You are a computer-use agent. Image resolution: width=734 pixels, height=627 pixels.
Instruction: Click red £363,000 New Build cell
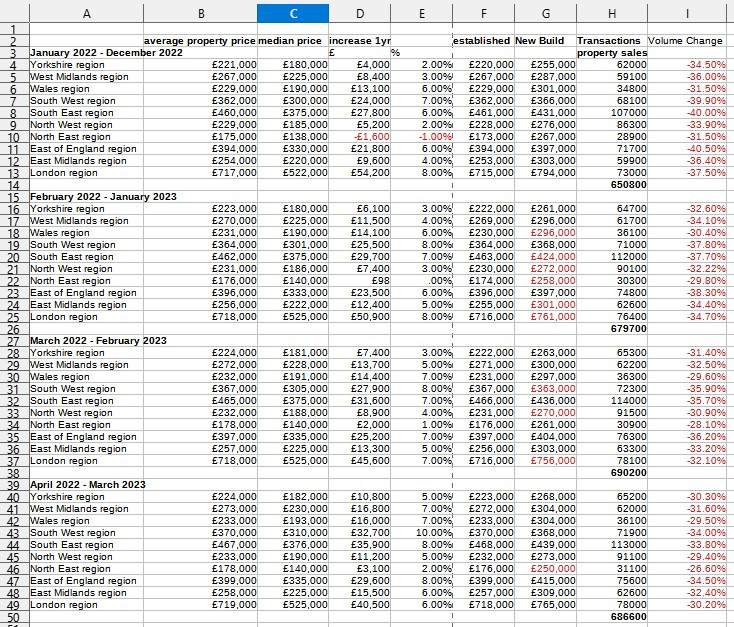tap(545, 389)
